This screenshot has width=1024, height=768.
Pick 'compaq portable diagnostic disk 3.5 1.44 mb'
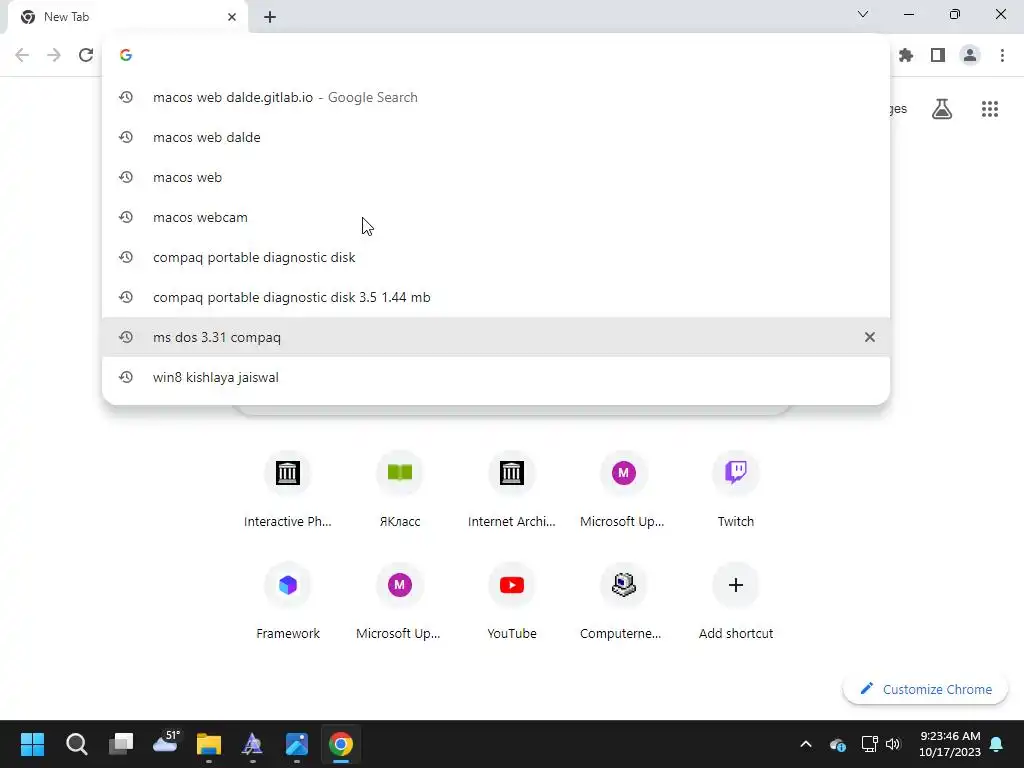point(496,297)
